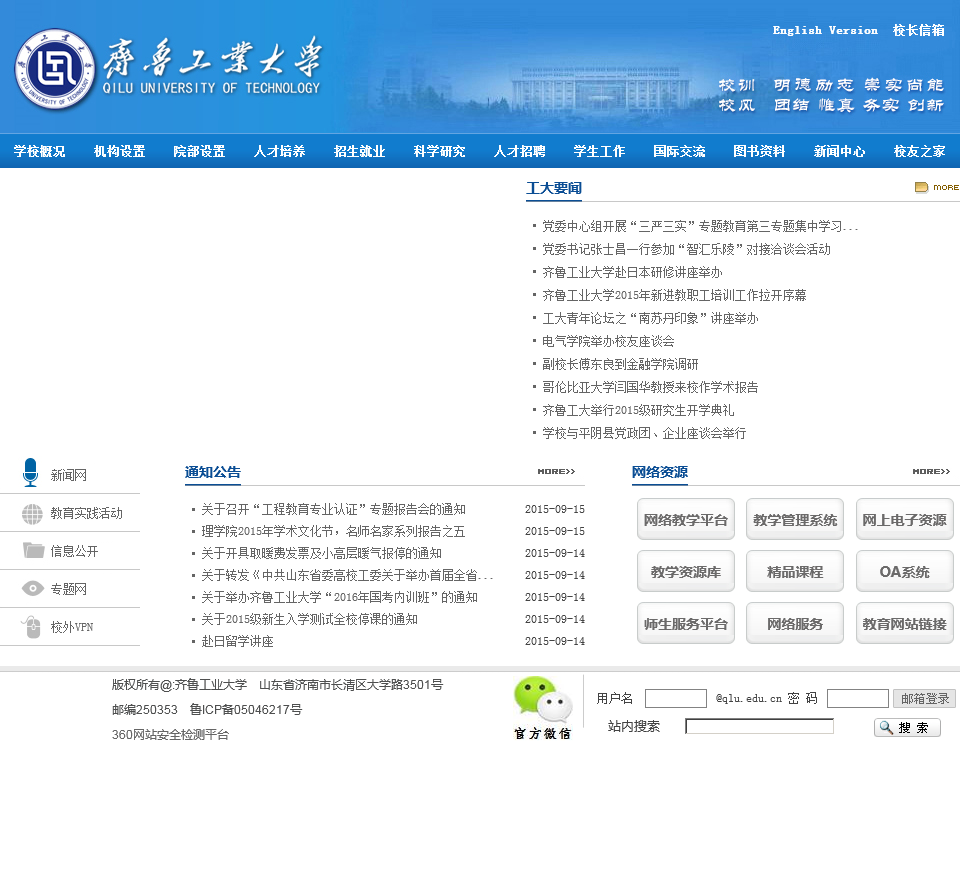The width and height of the screenshot is (960, 873).
Task: Open notice 关于召开“工程教育专业认证”专题报告会
Action: pyautogui.click(x=334, y=509)
